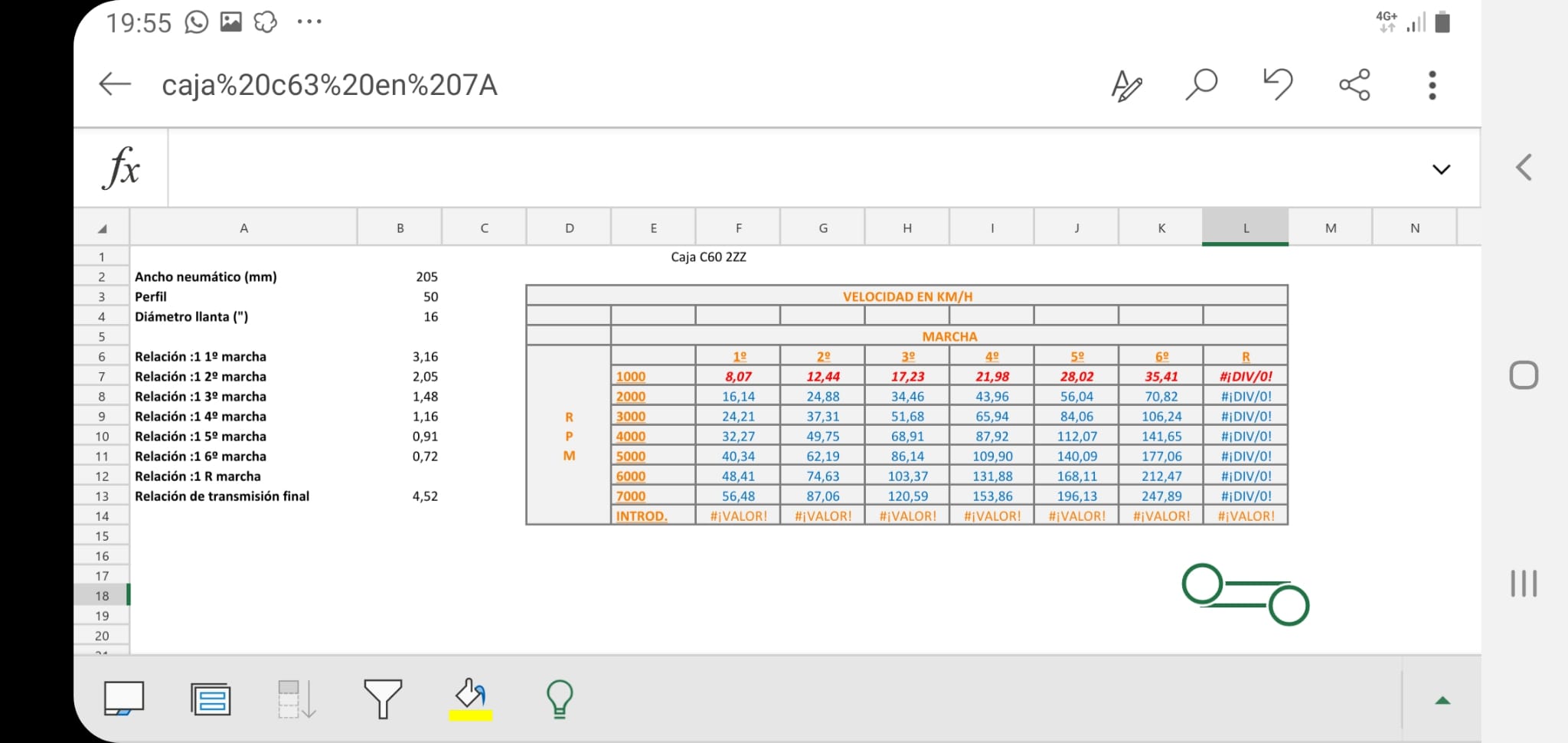Open the draw/edit pen tool
The image size is (1568, 743).
1126,85
